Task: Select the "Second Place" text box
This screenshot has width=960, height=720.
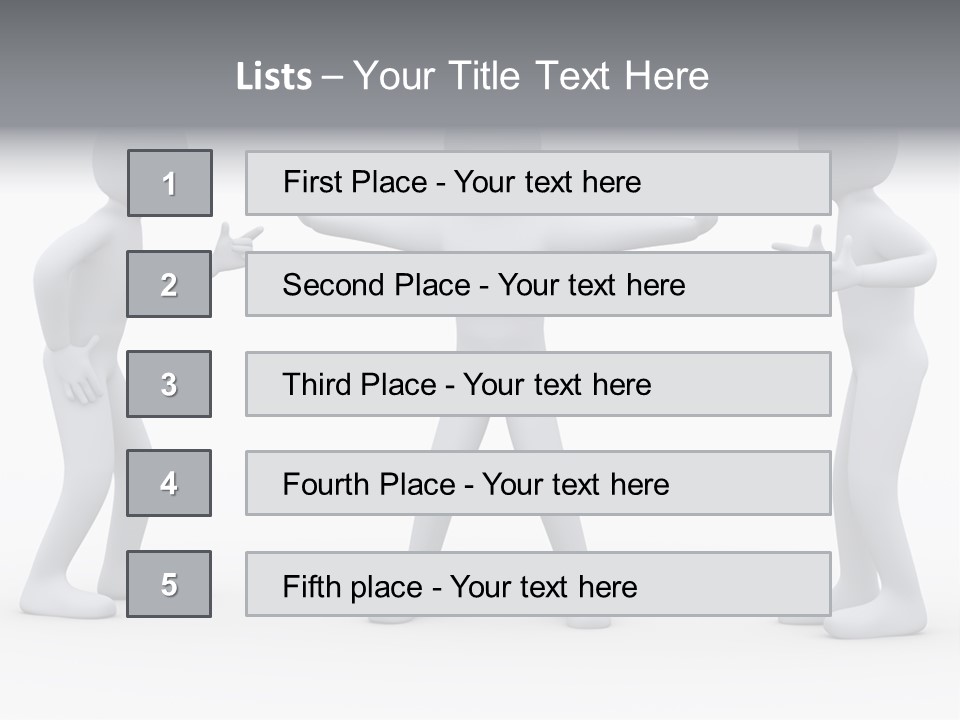Action: click(x=538, y=284)
